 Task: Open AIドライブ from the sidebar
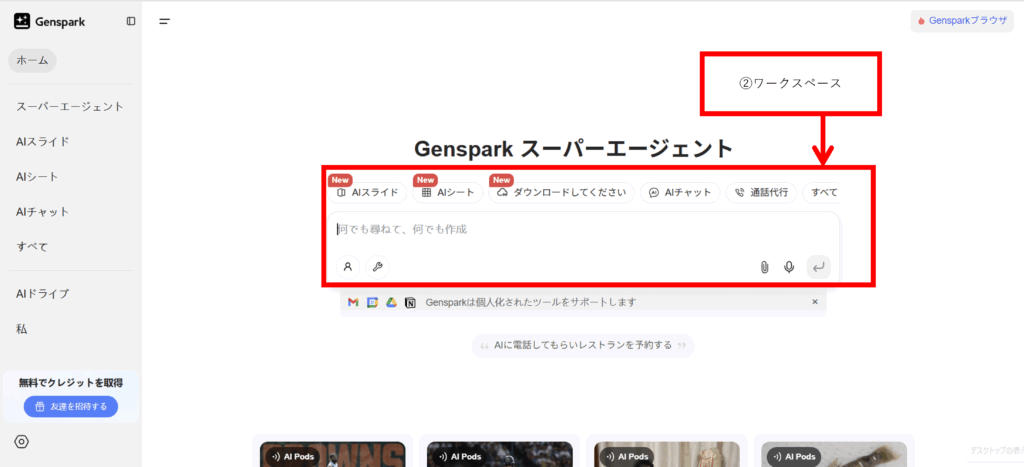click(42, 293)
